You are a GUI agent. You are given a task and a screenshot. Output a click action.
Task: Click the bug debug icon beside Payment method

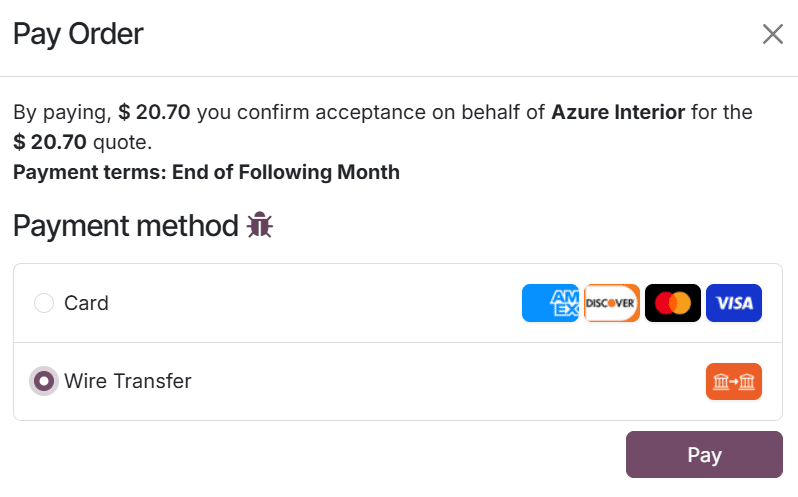click(260, 226)
